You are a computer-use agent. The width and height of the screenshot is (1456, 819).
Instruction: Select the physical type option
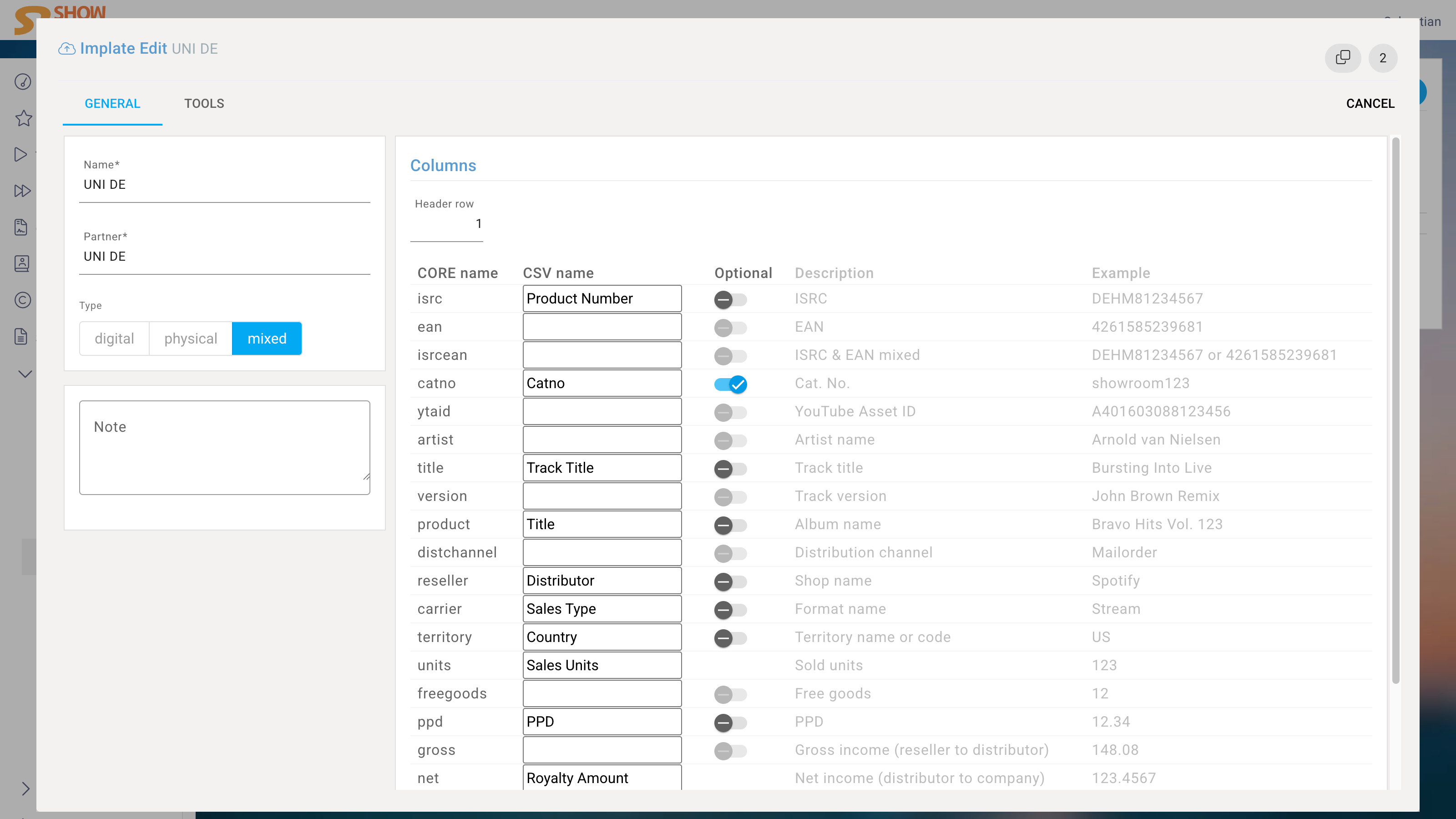tap(191, 339)
